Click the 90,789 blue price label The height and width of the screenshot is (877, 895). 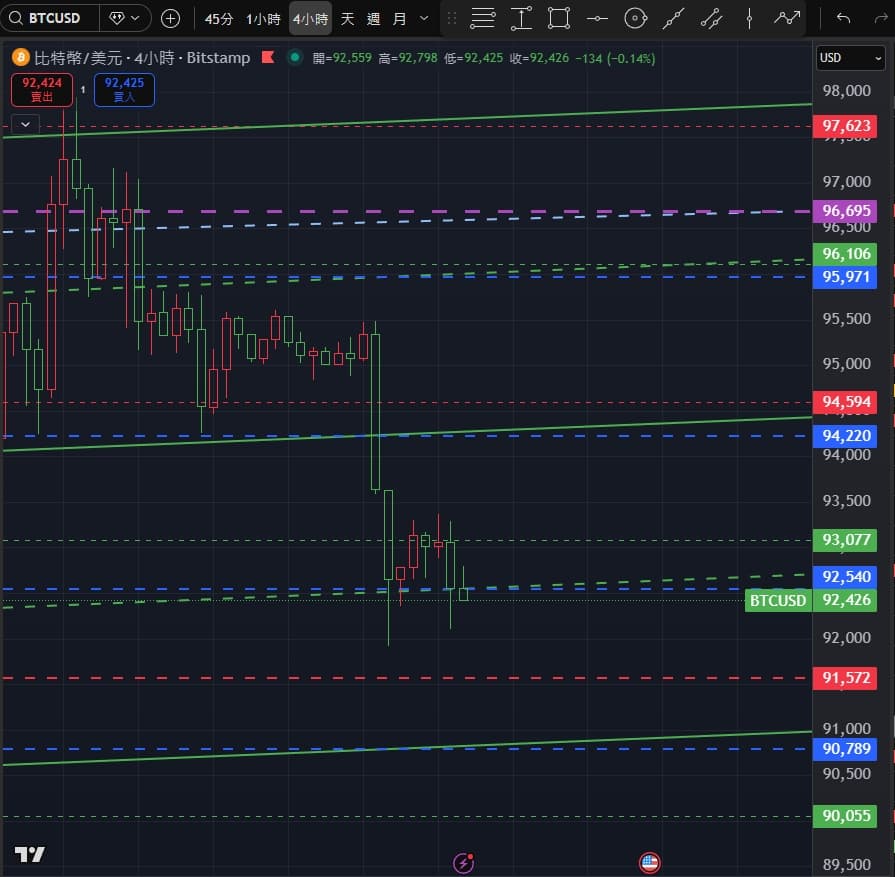pyautogui.click(x=845, y=749)
